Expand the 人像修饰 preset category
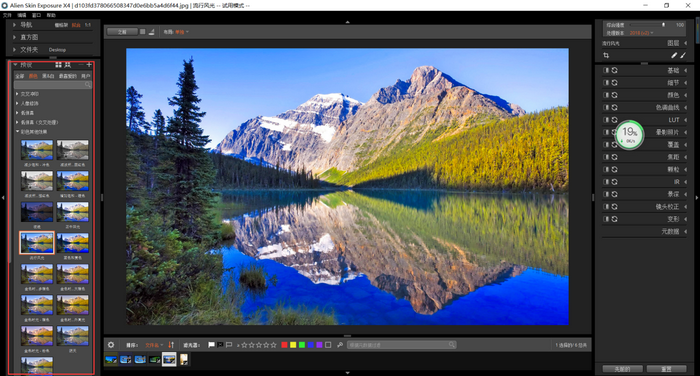The height and width of the screenshot is (376, 700). (x=29, y=103)
